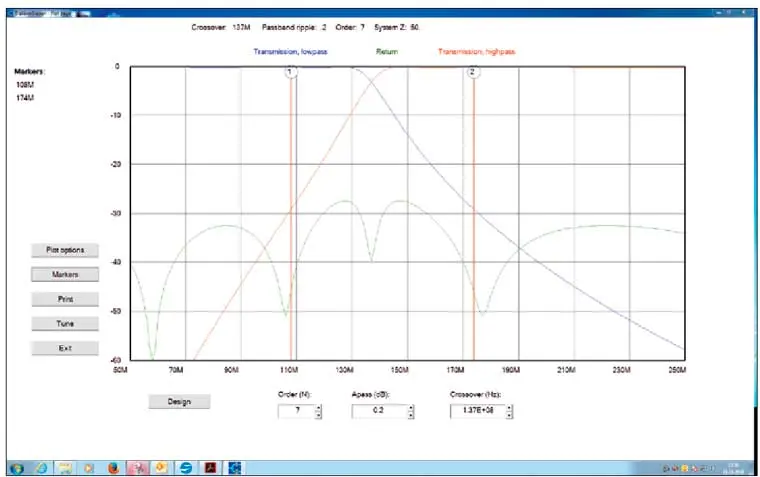Increase Crossover (Hz) with the up arrow
760x477 pixels.
[509, 409]
